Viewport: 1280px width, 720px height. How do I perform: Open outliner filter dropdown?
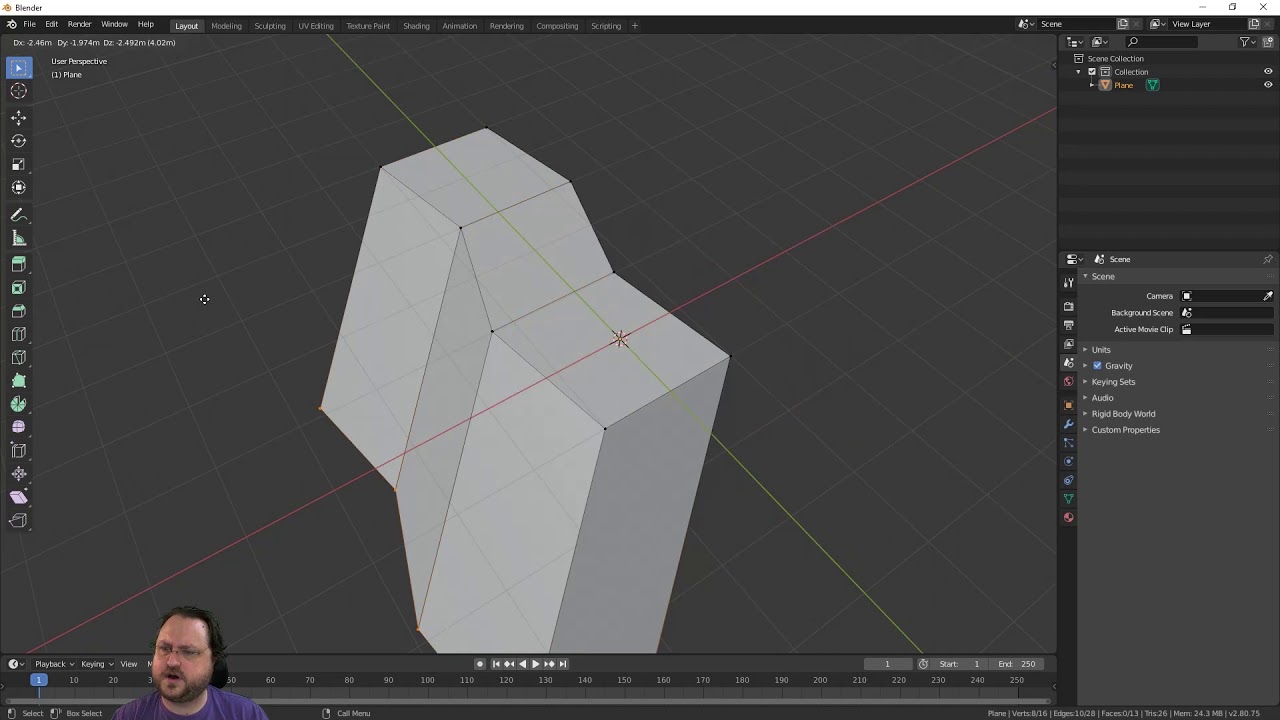click(1247, 42)
